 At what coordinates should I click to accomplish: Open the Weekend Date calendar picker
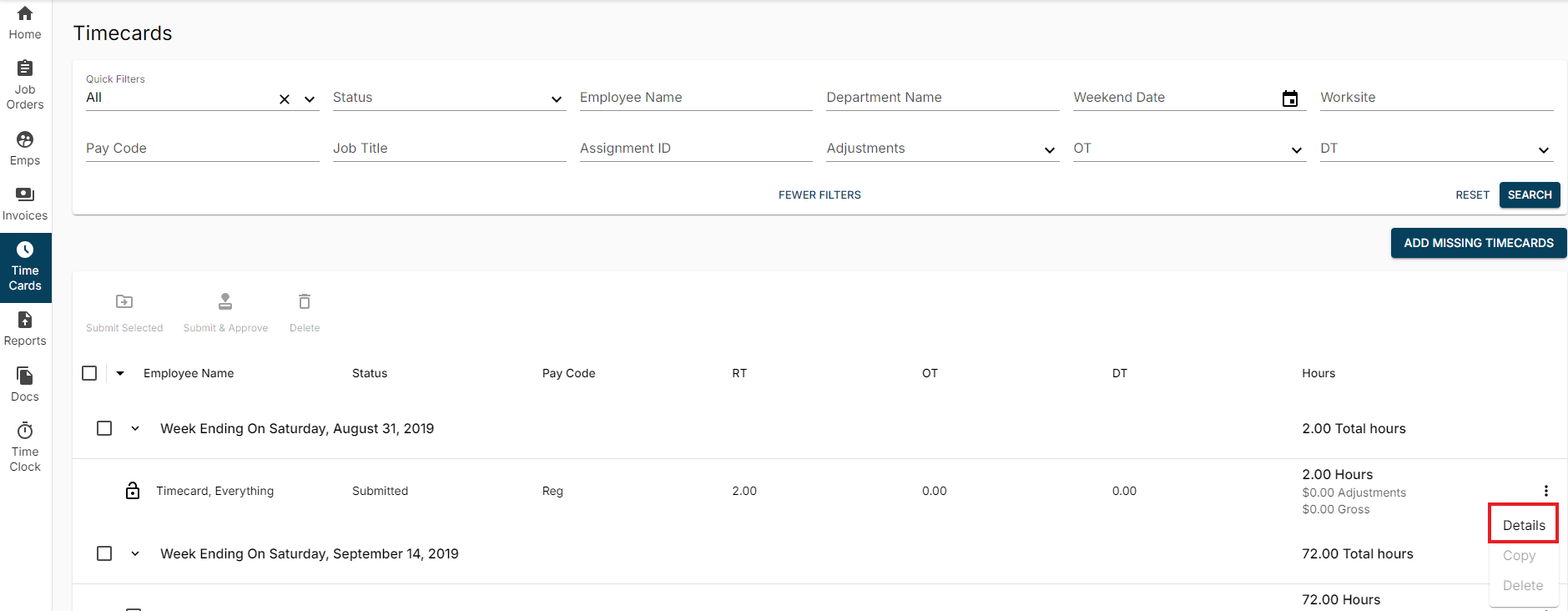pyautogui.click(x=1289, y=98)
